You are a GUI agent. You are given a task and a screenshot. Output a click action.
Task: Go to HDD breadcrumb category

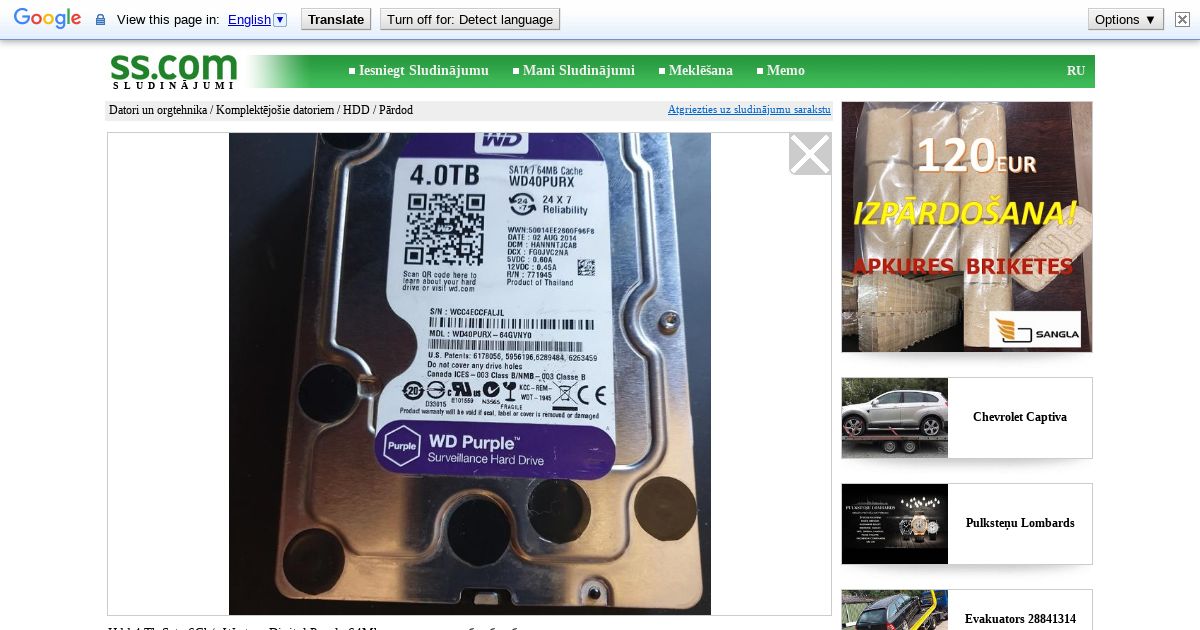(356, 110)
